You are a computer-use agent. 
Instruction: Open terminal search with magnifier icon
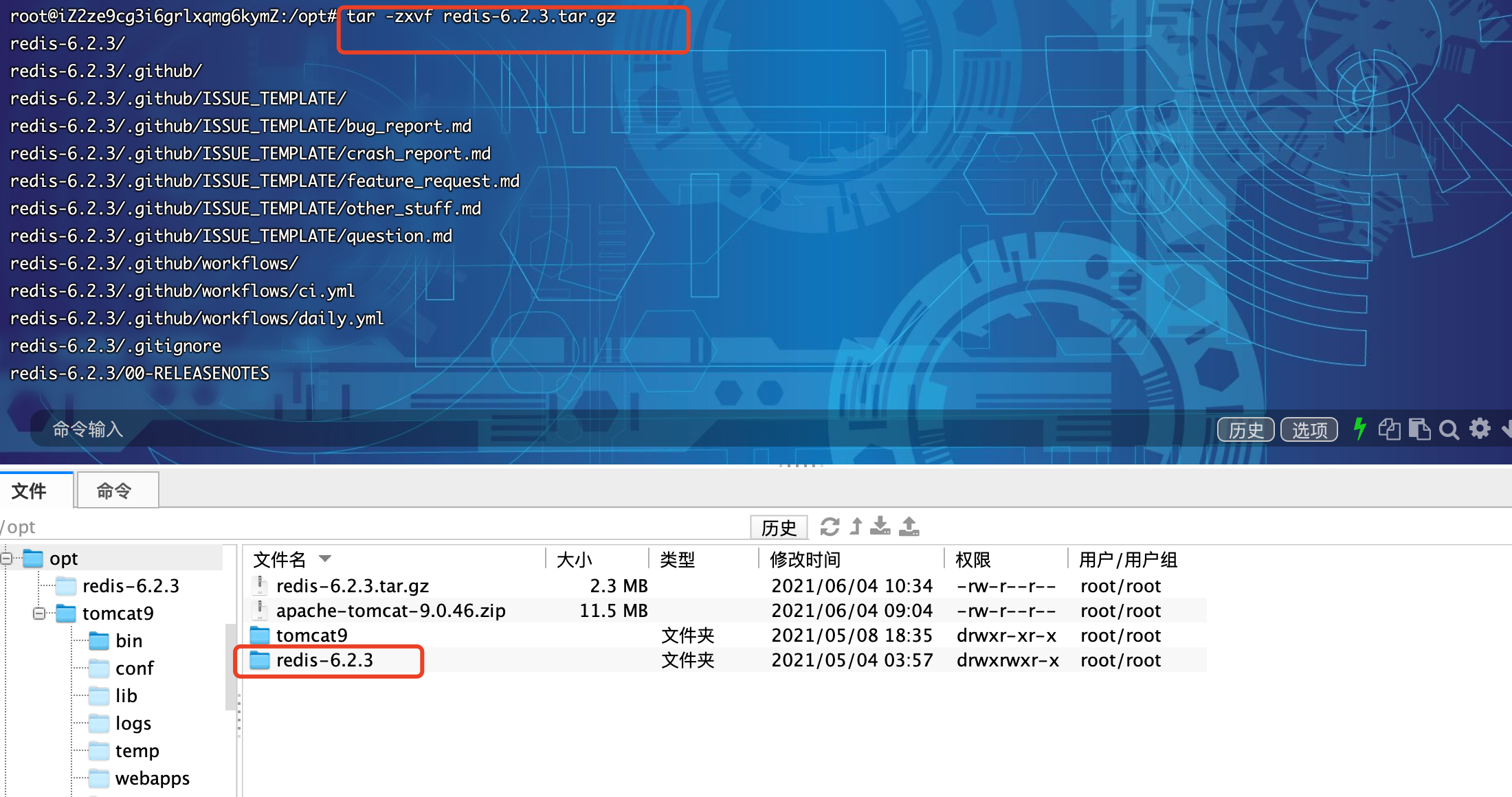(1449, 430)
